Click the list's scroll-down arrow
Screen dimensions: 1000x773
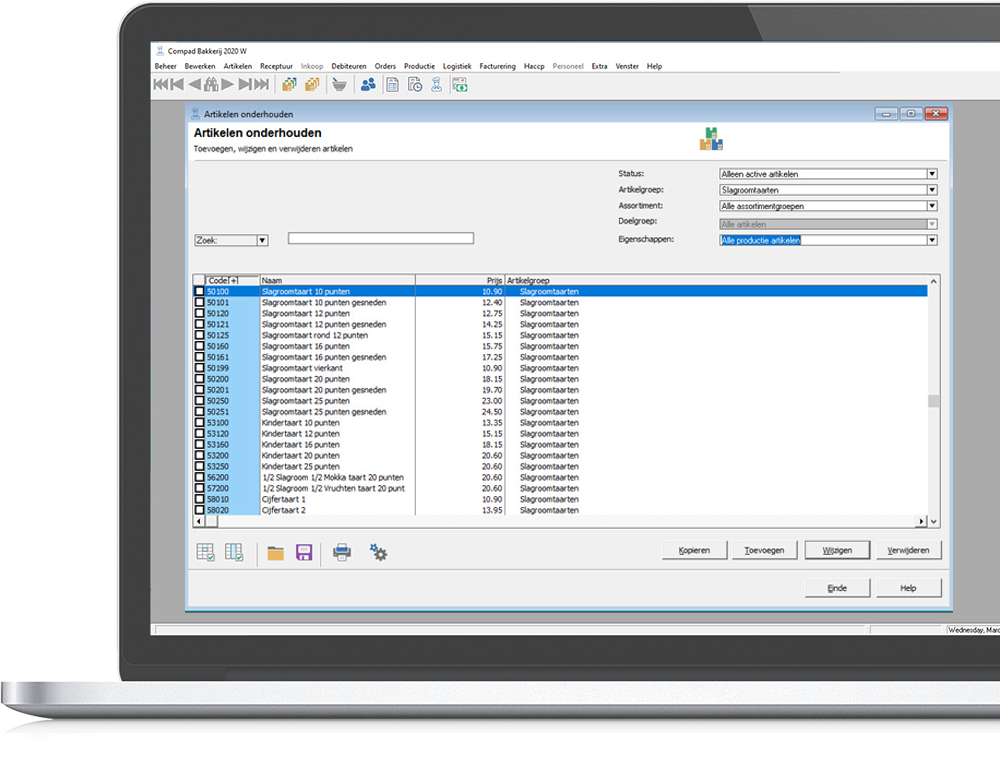(934, 521)
